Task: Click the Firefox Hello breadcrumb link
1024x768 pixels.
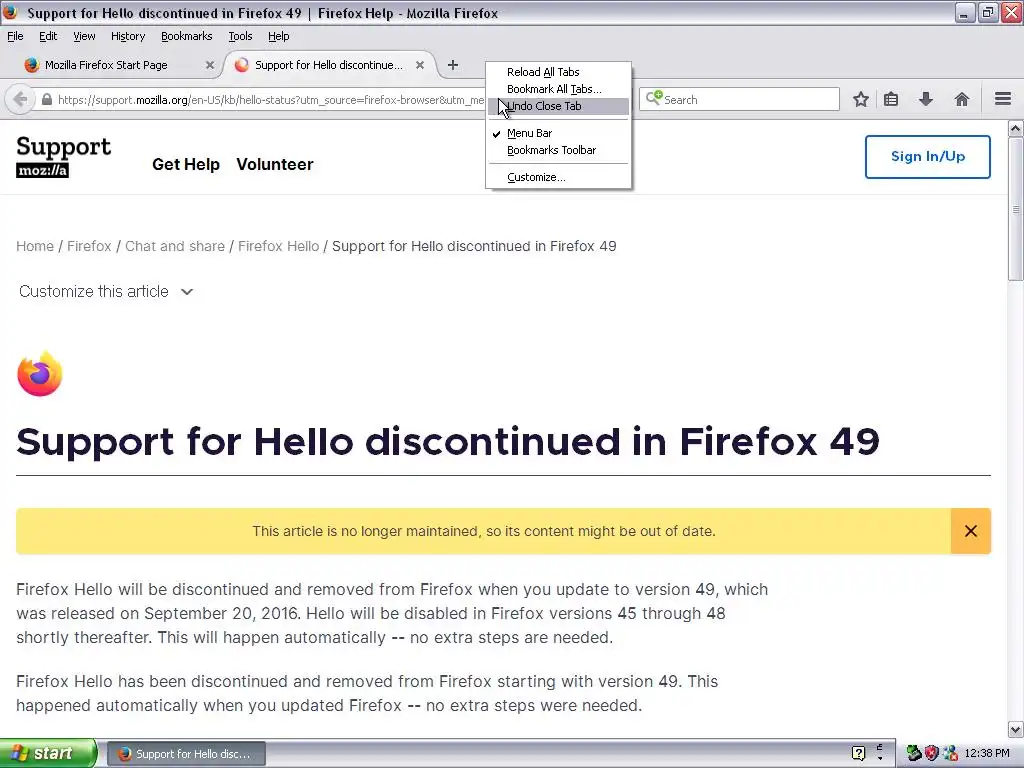Action: click(x=278, y=246)
